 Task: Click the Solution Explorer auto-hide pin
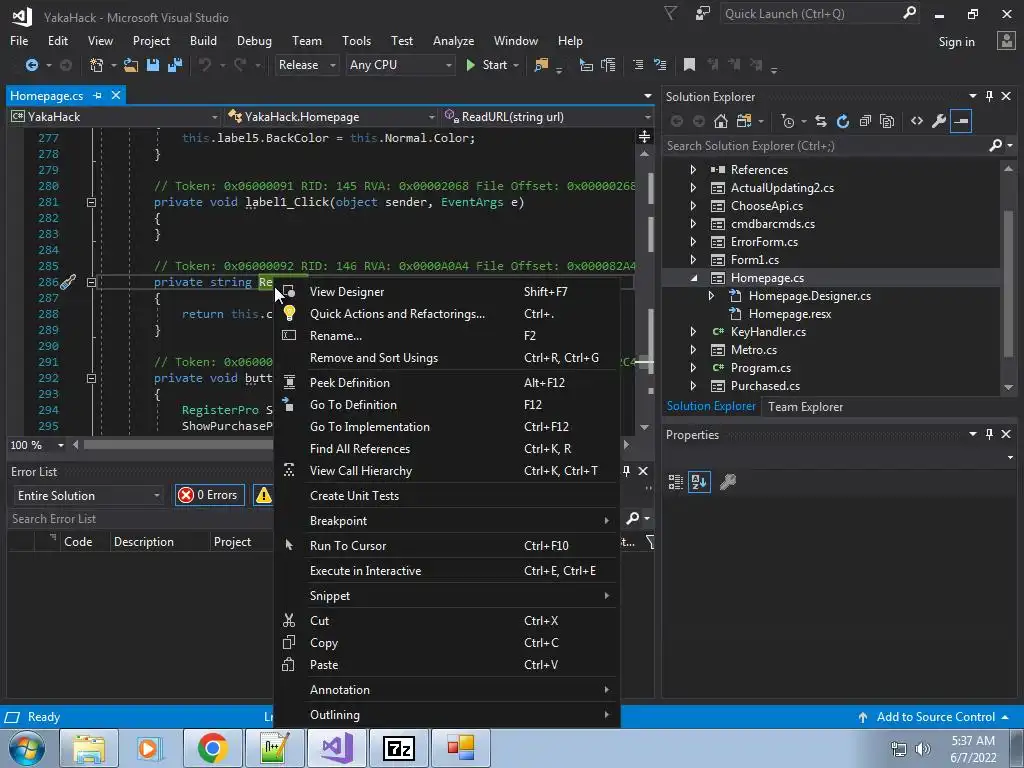(x=989, y=96)
